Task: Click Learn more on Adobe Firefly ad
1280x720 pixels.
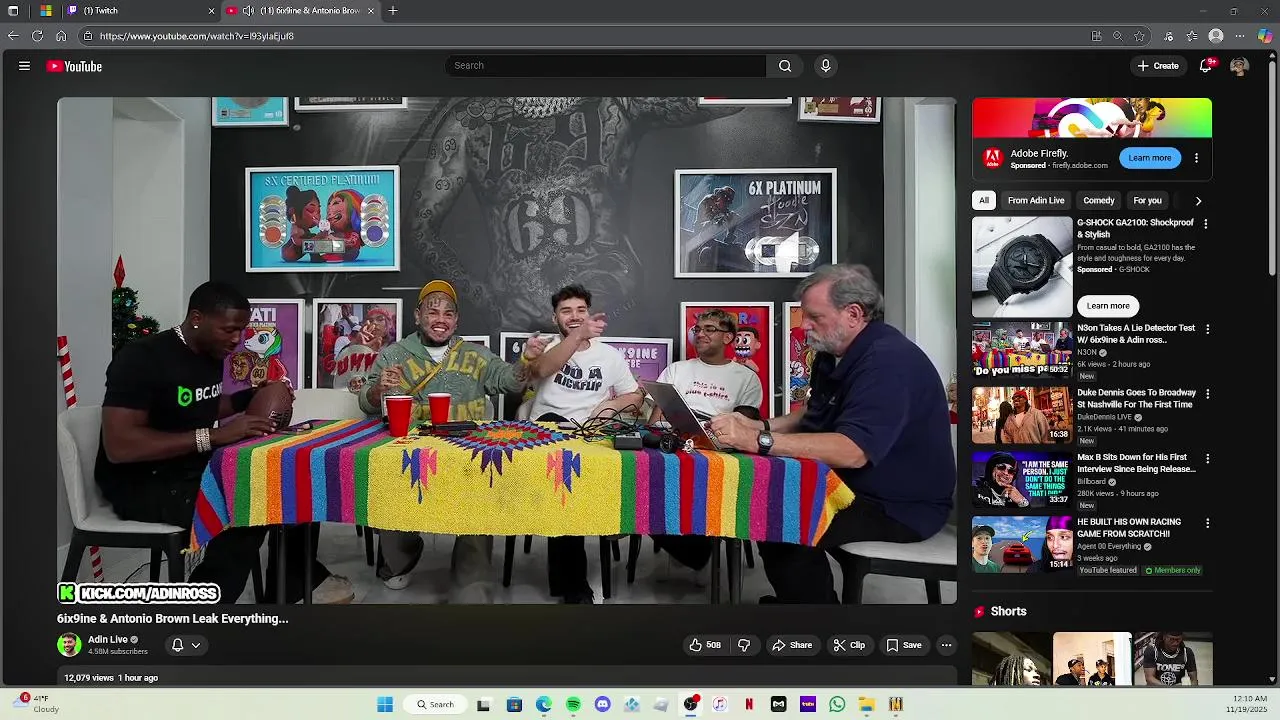Action: pos(1150,158)
